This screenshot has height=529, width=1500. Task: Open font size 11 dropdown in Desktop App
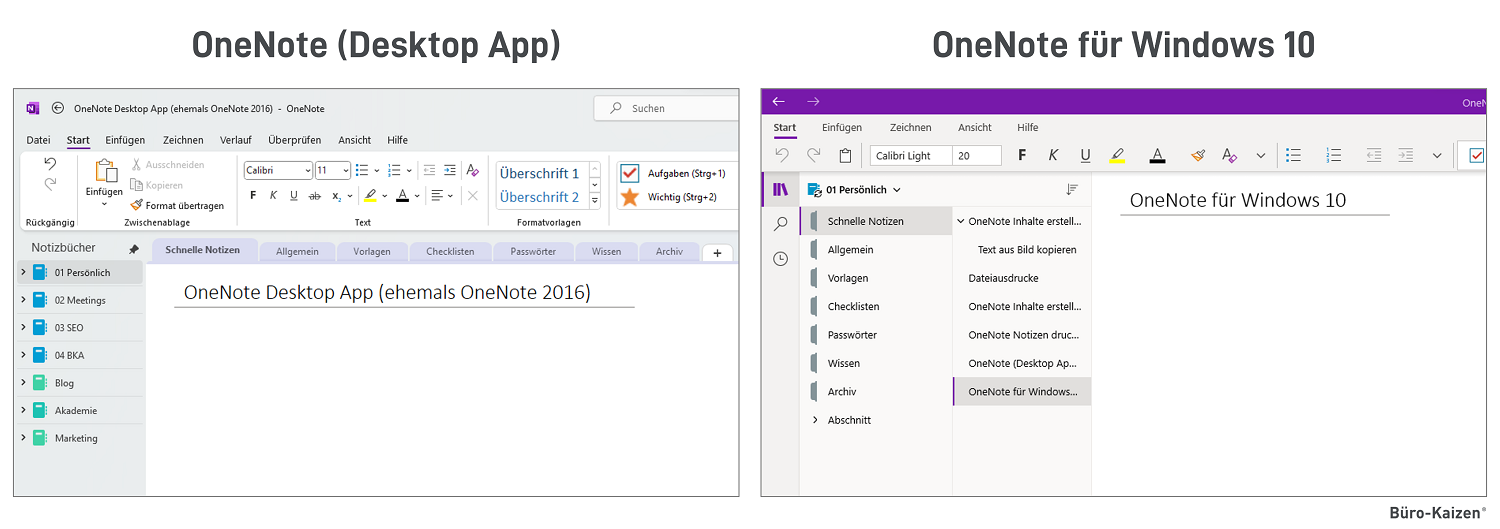click(x=346, y=171)
